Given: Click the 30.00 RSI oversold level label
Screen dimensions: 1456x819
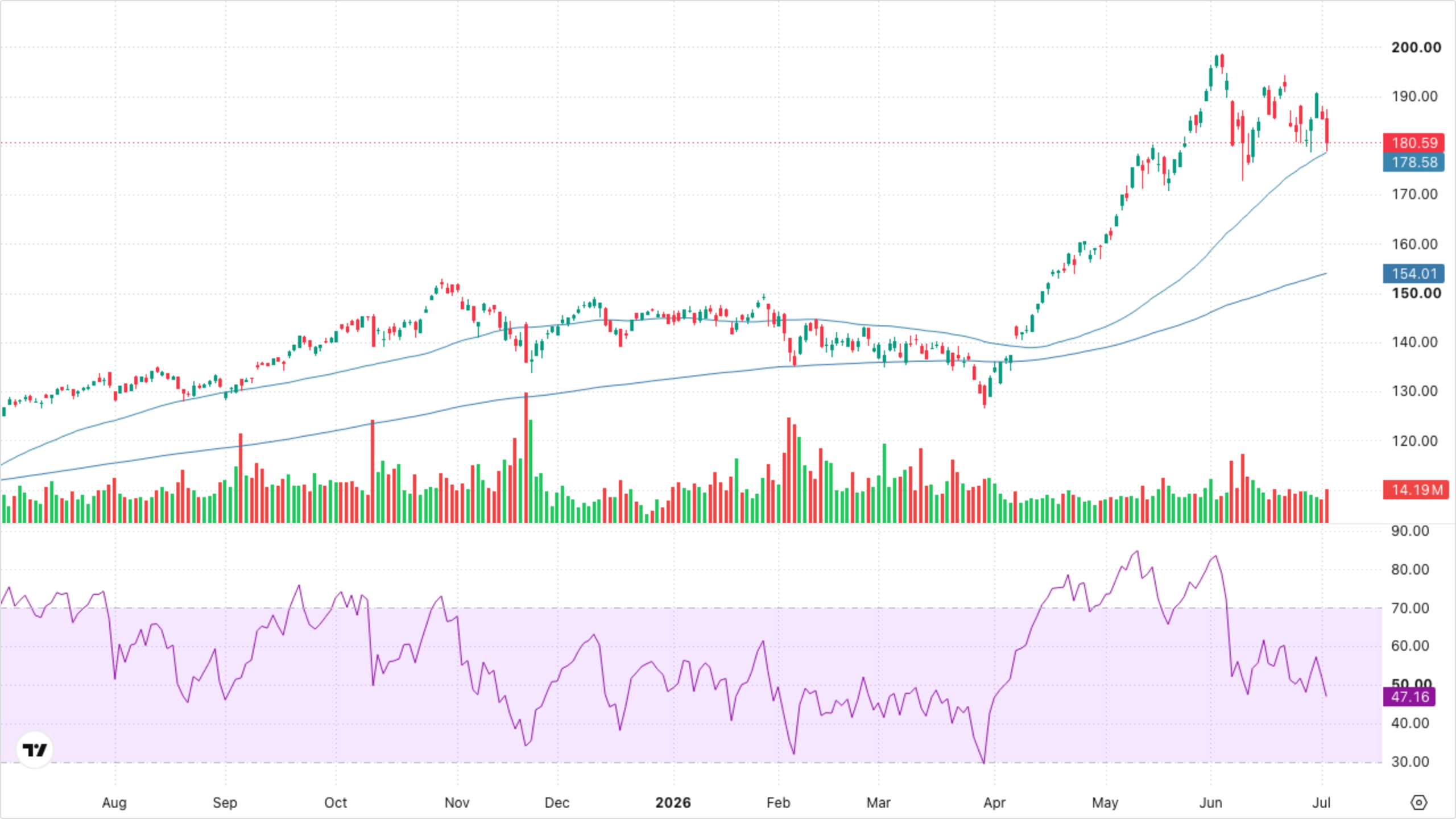Looking at the screenshot, I should [x=1410, y=762].
